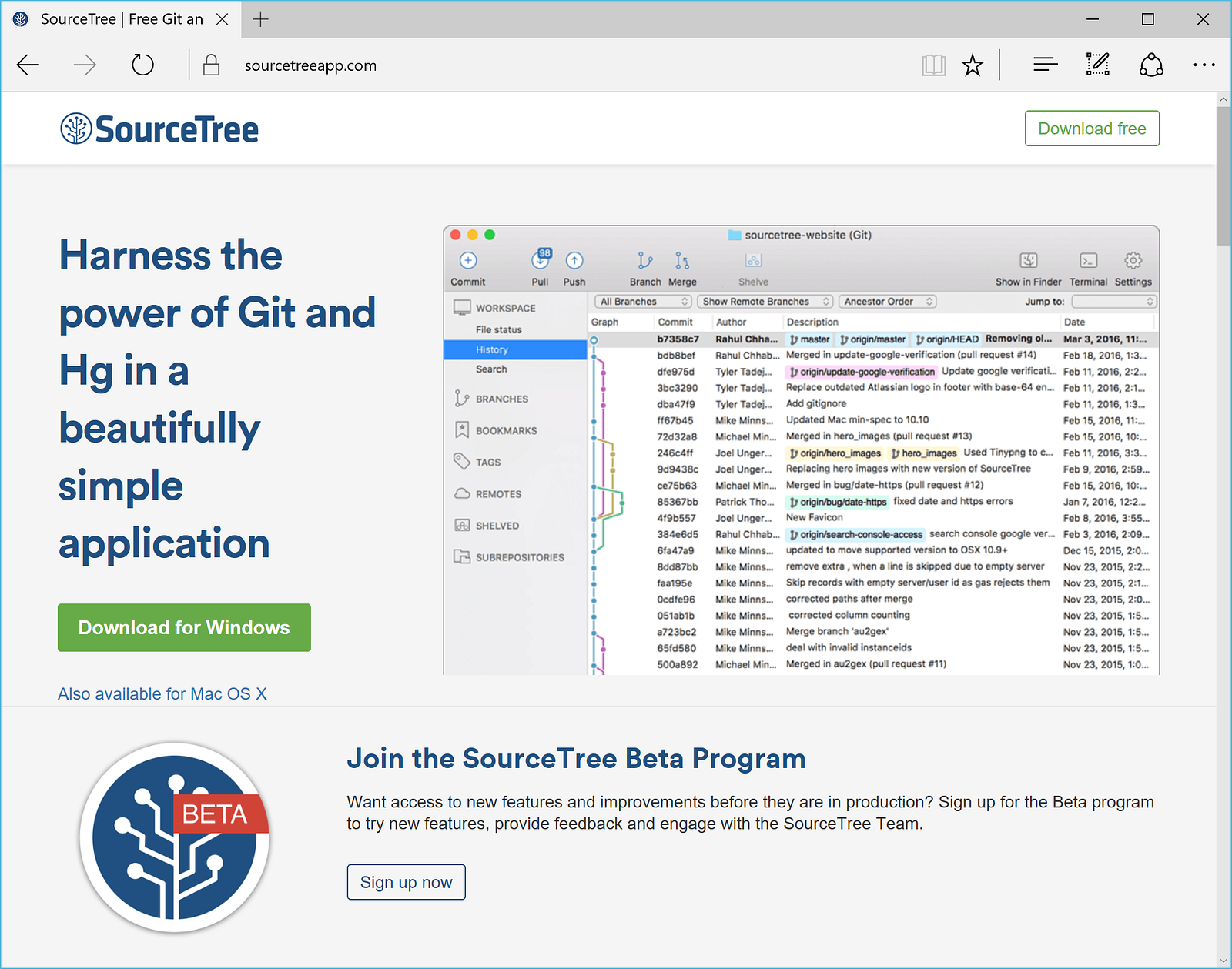
Task: Expand BRANCHES section
Action: coord(502,399)
